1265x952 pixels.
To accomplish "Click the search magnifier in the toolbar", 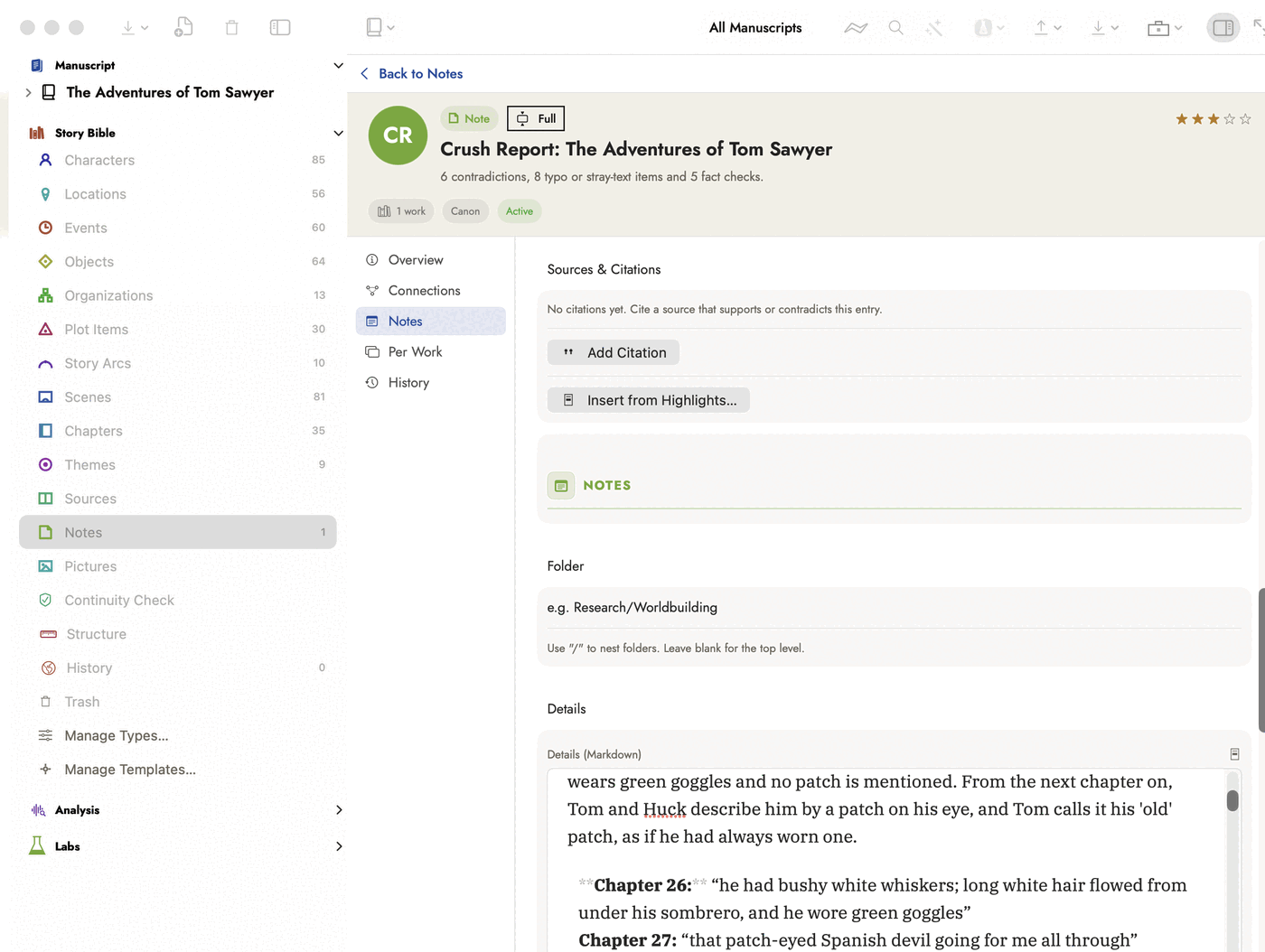I will tap(895, 28).
